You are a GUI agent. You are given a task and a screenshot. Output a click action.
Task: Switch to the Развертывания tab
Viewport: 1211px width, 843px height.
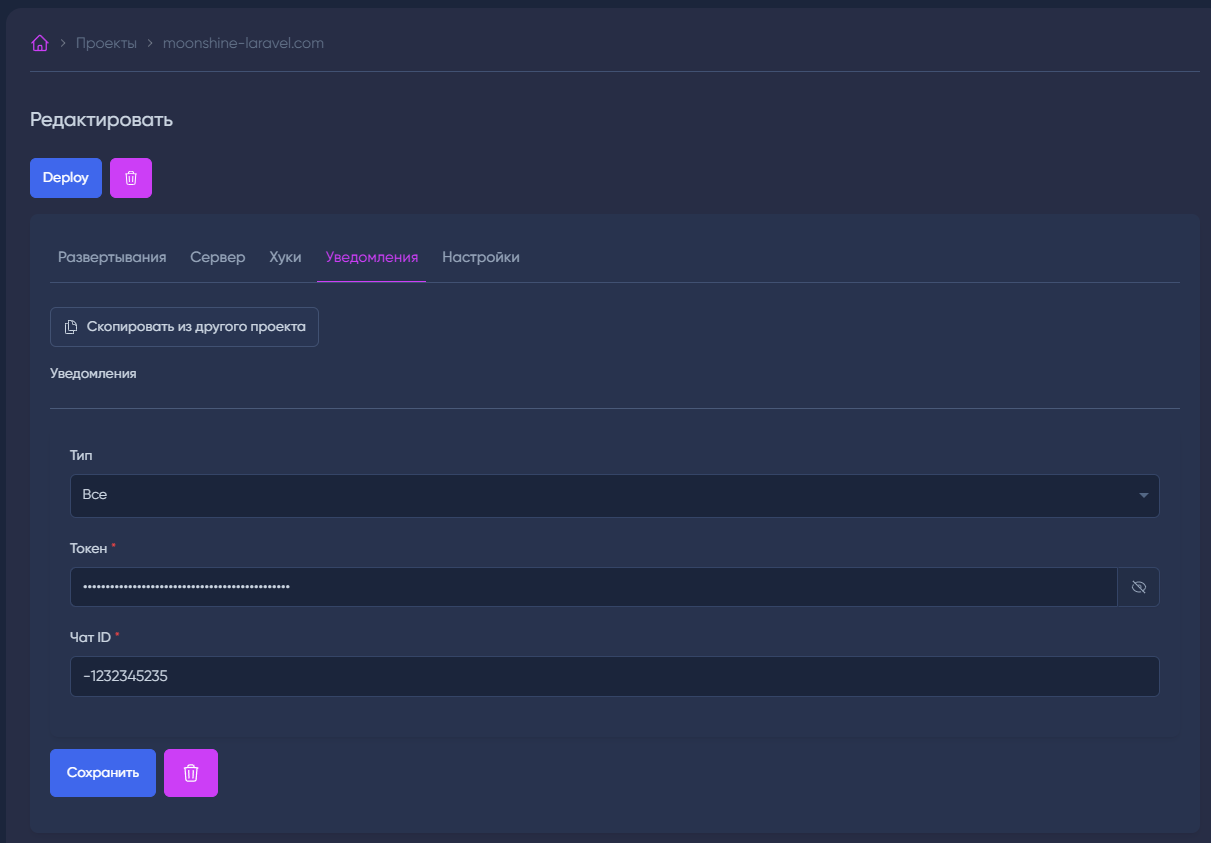point(112,257)
